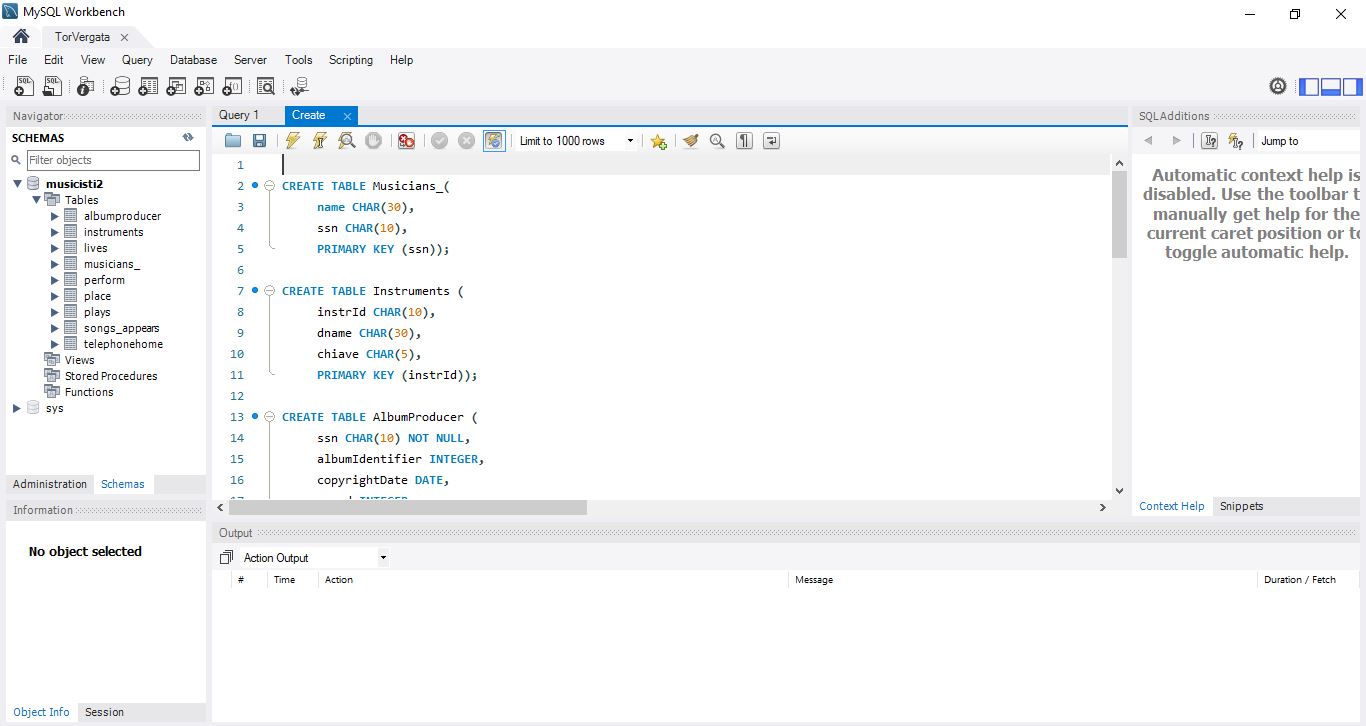The image size is (1366, 726).
Task: Switch to the Administration panel
Action: tap(49, 483)
